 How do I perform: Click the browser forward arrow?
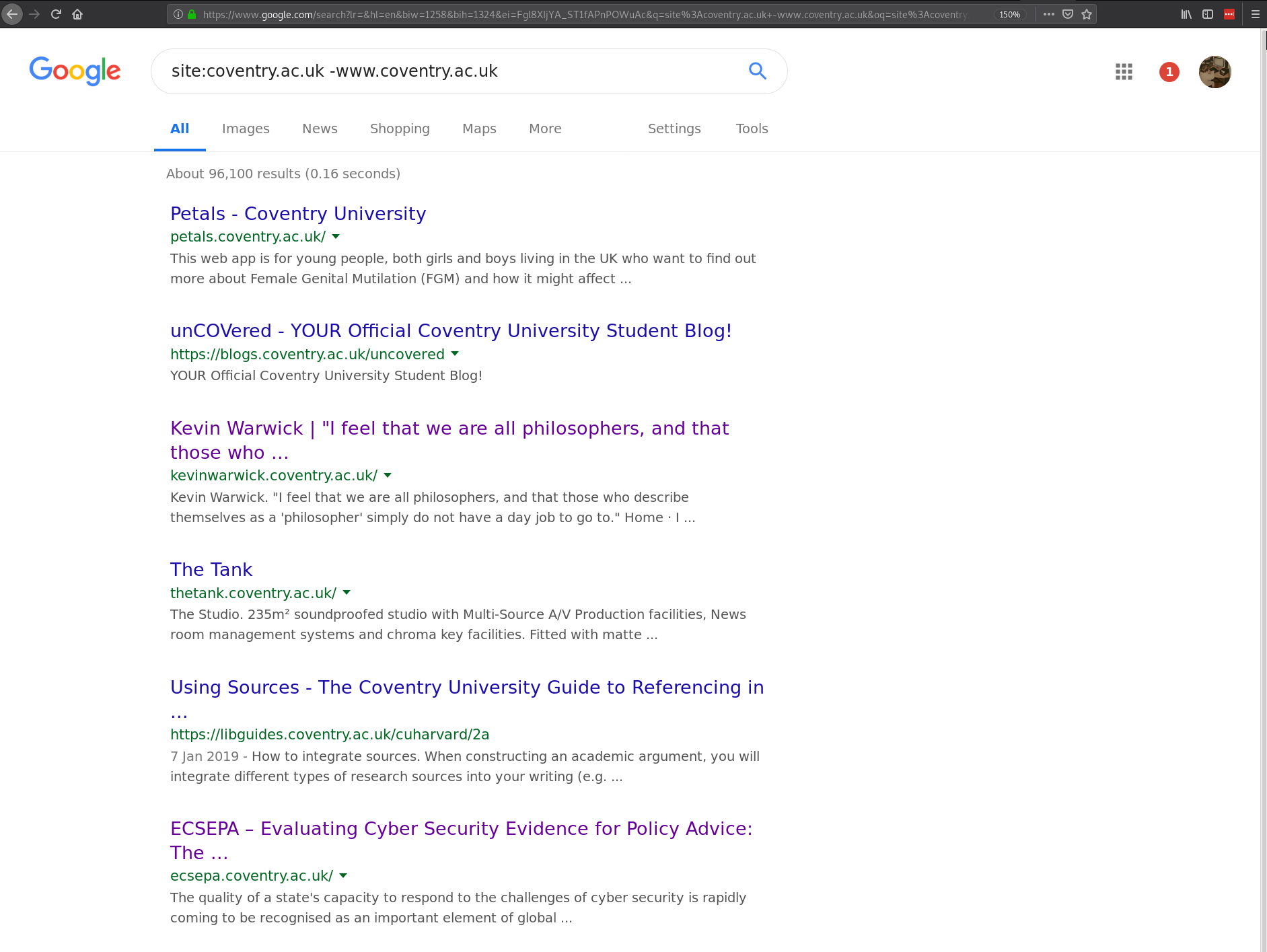tap(34, 14)
